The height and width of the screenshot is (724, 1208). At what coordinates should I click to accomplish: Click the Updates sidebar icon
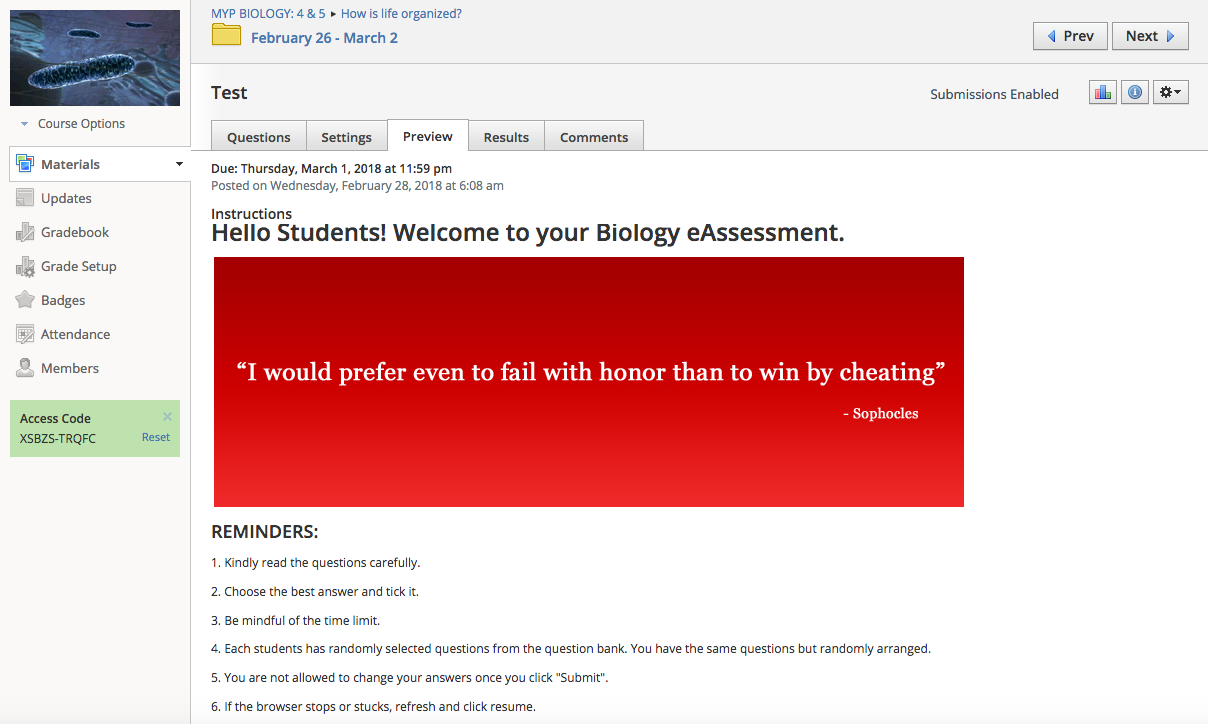[x=25, y=198]
